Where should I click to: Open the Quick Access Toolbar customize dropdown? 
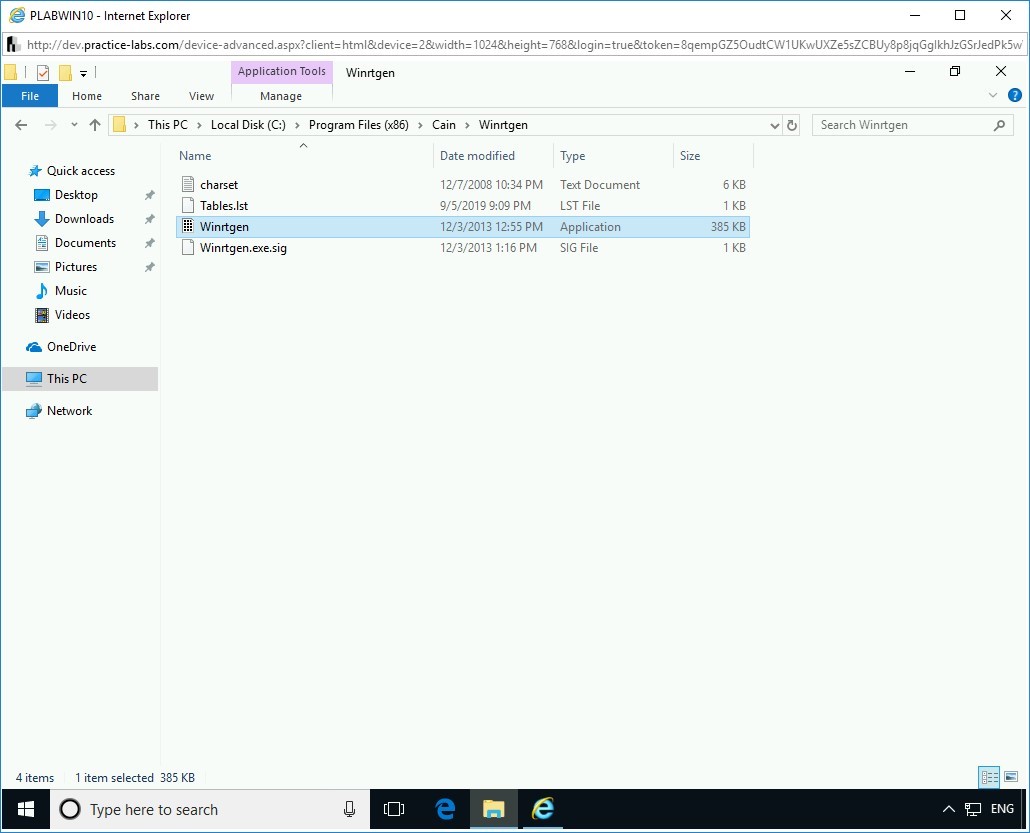pyautogui.click(x=84, y=73)
